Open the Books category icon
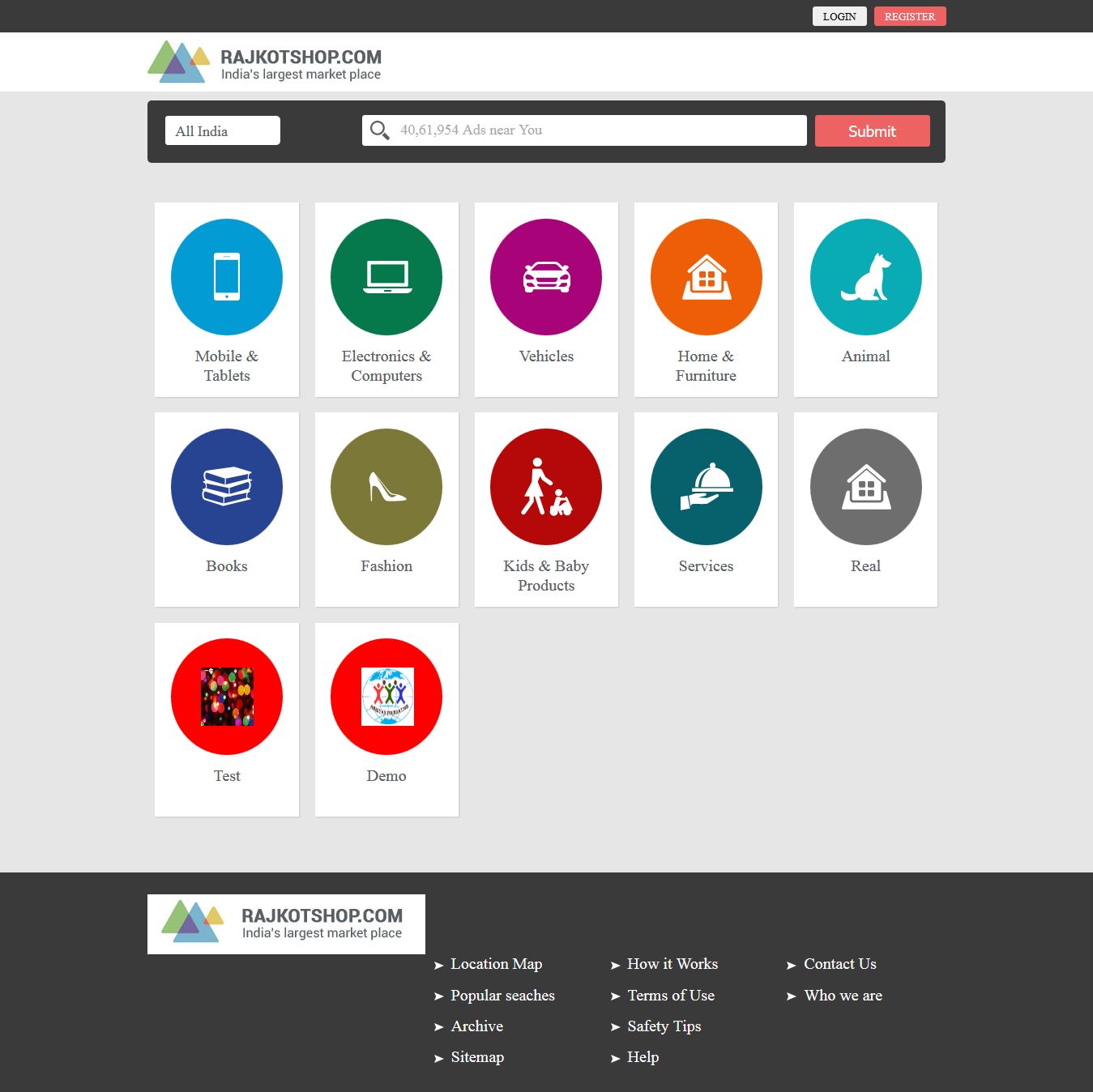 (227, 487)
